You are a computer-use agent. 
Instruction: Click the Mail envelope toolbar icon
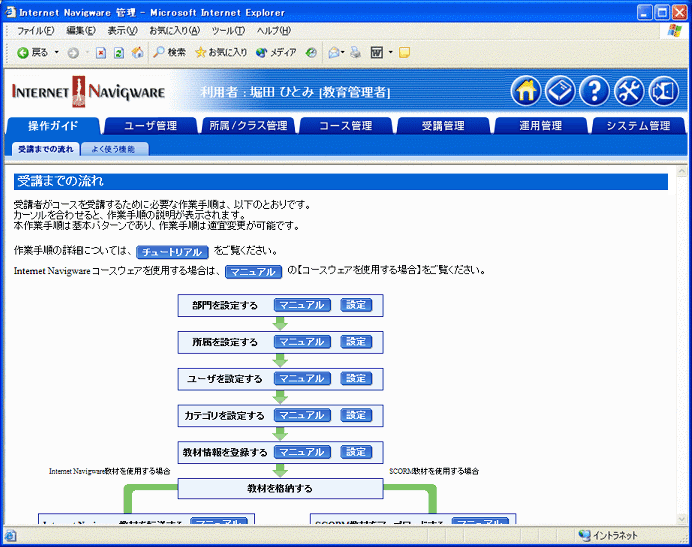click(334, 53)
